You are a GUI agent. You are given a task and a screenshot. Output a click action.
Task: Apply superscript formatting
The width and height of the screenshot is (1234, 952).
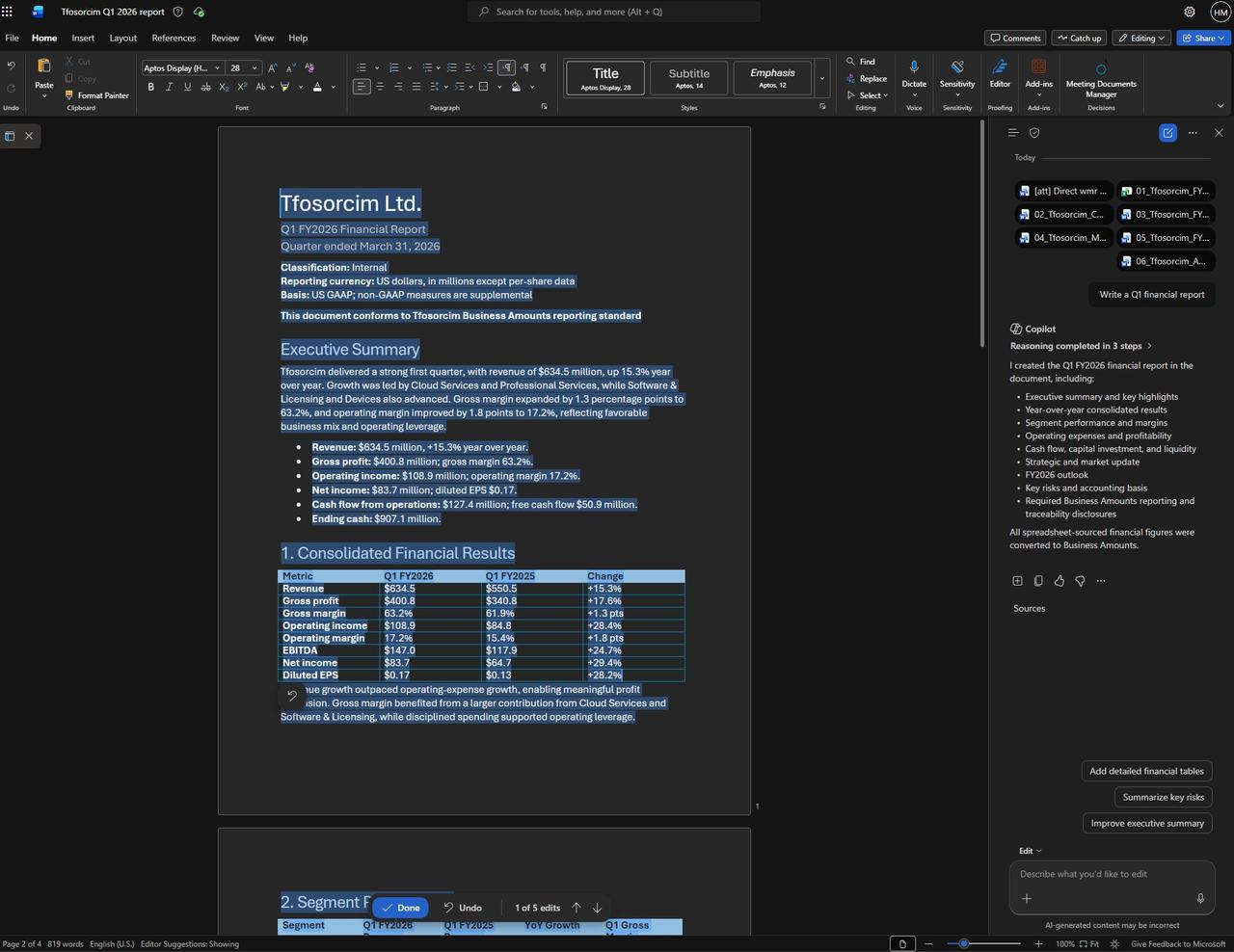click(x=242, y=87)
